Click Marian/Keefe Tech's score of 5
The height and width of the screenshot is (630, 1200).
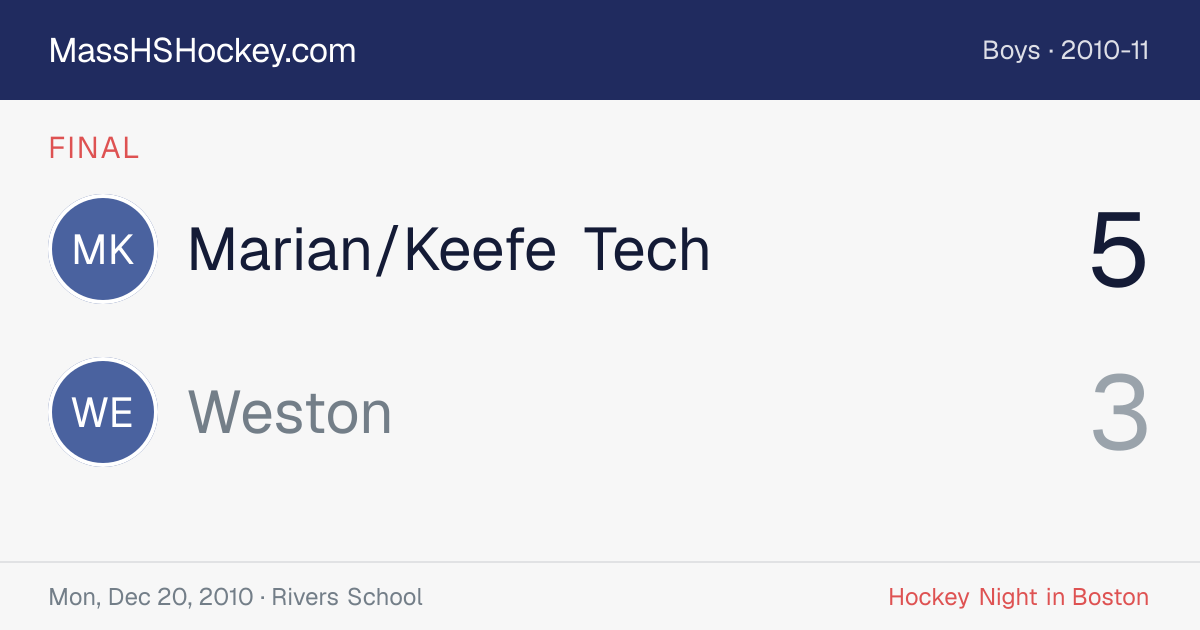(1118, 250)
